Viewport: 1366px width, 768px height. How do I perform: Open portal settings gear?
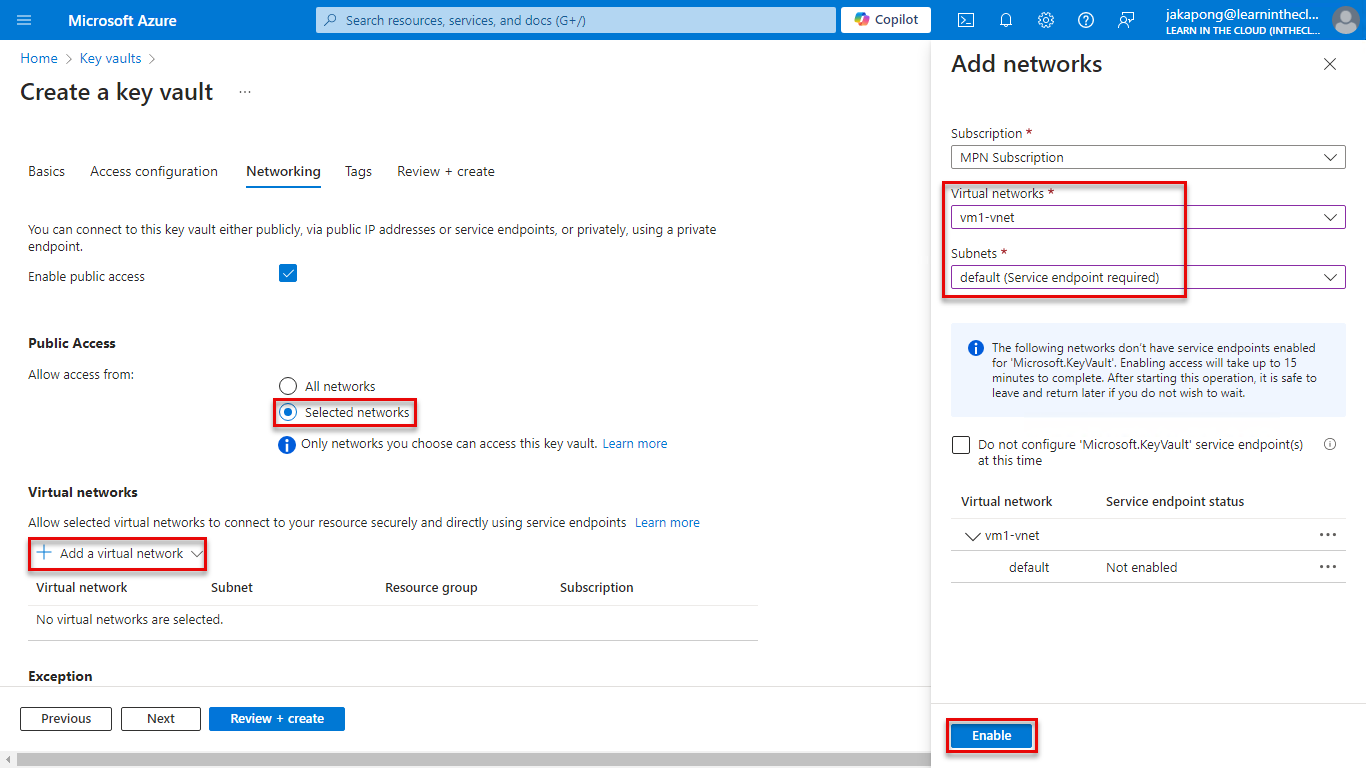pyautogui.click(x=1046, y=20)
